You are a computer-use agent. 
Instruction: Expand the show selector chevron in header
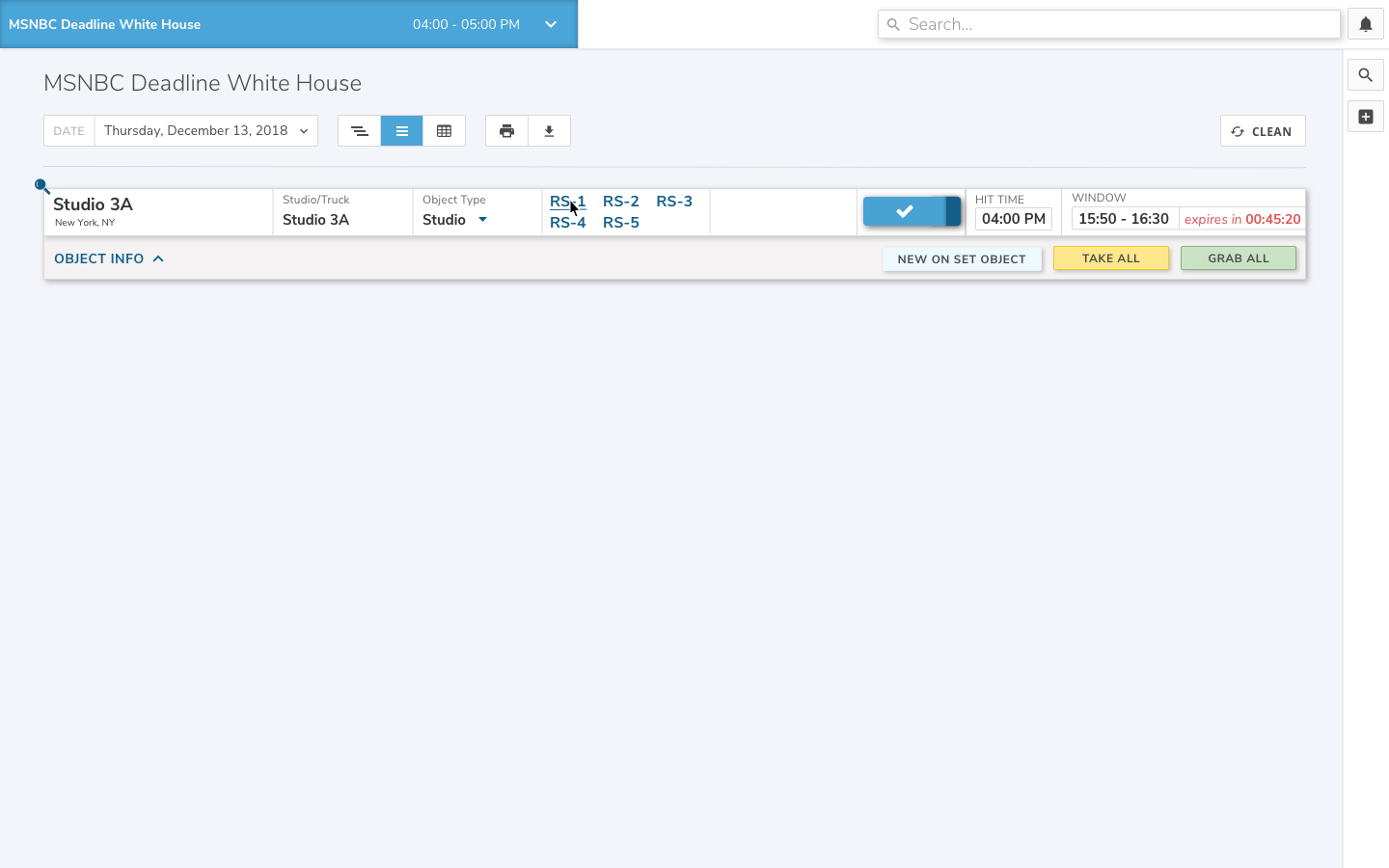point(550,24)
